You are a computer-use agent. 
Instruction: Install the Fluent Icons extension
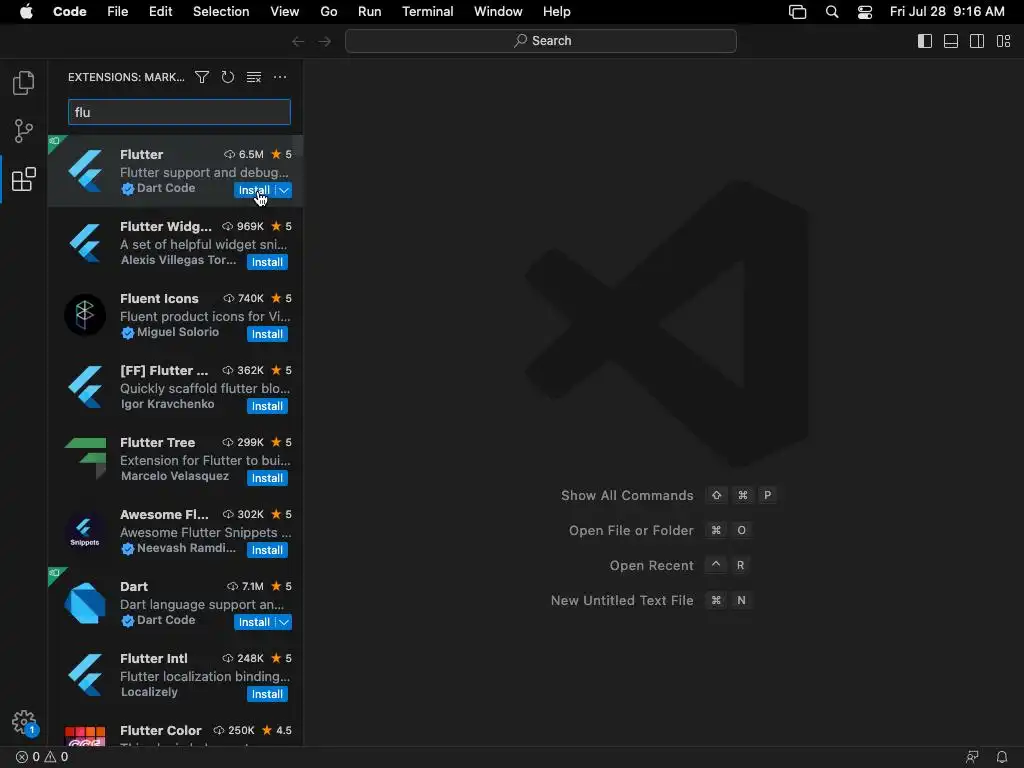[x=267, y=334]
